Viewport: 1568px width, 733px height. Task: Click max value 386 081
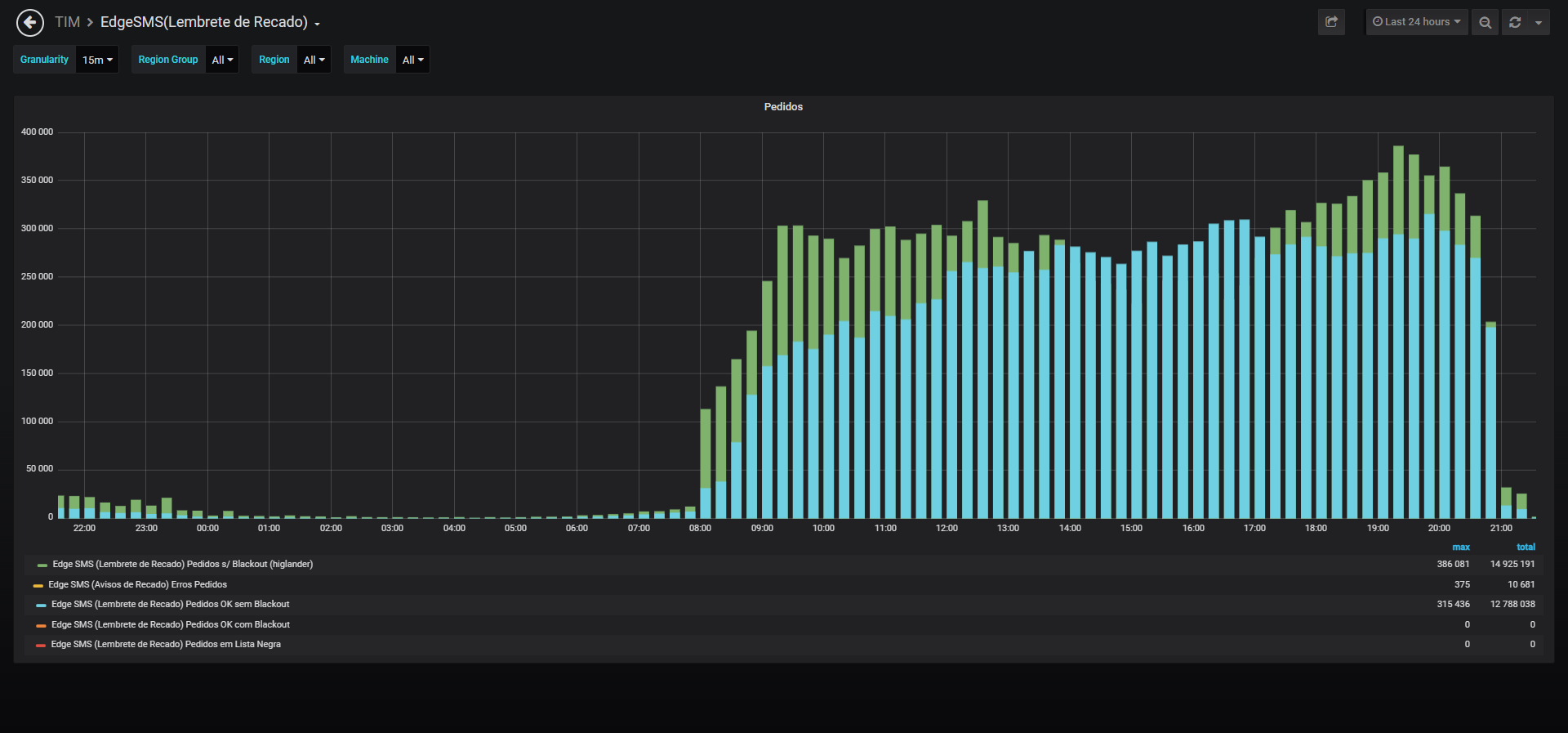pyautogui.click(x=1453, y=564)
